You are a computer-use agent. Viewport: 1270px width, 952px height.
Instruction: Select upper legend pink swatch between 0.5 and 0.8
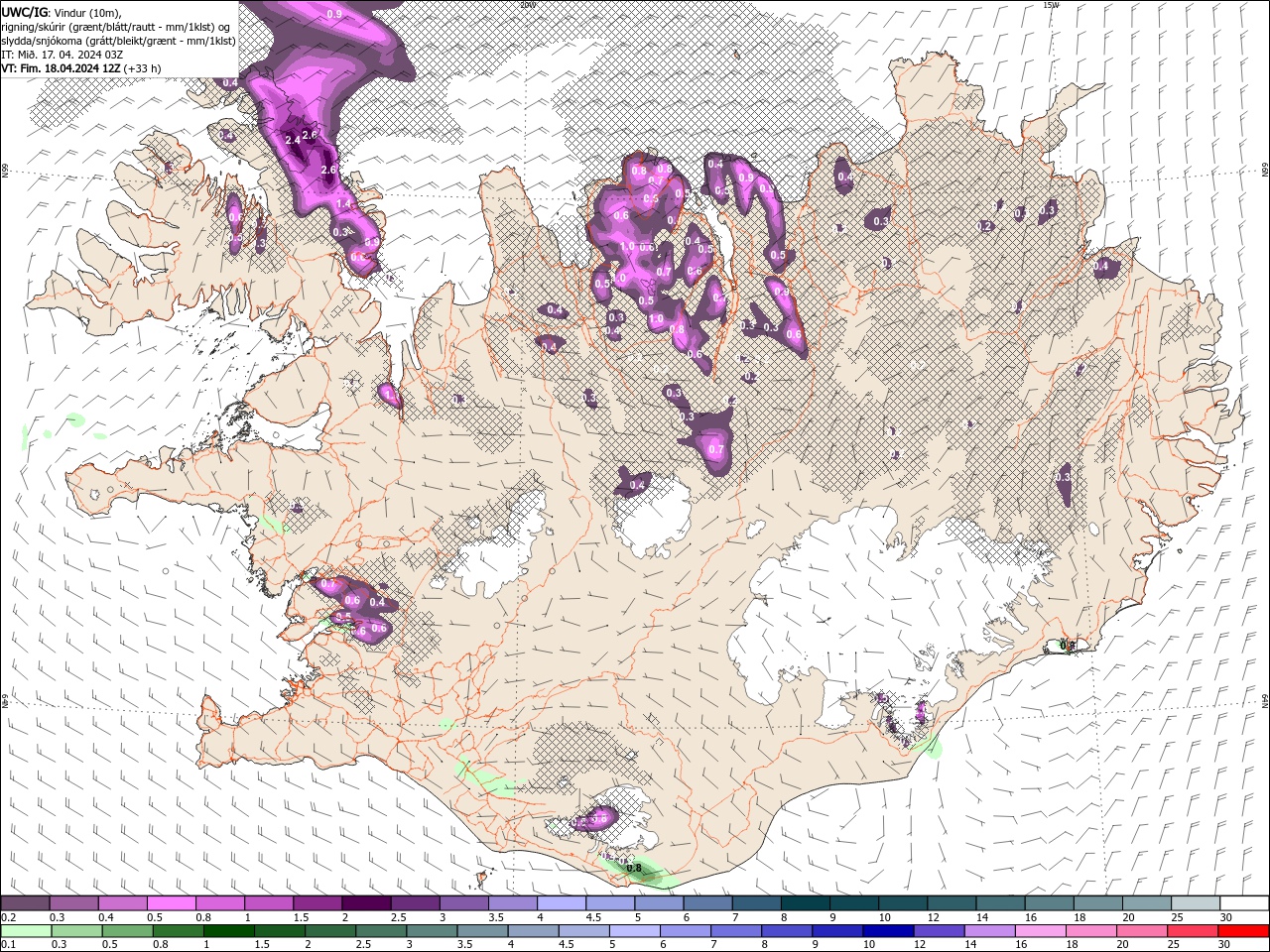pos(172,903)
